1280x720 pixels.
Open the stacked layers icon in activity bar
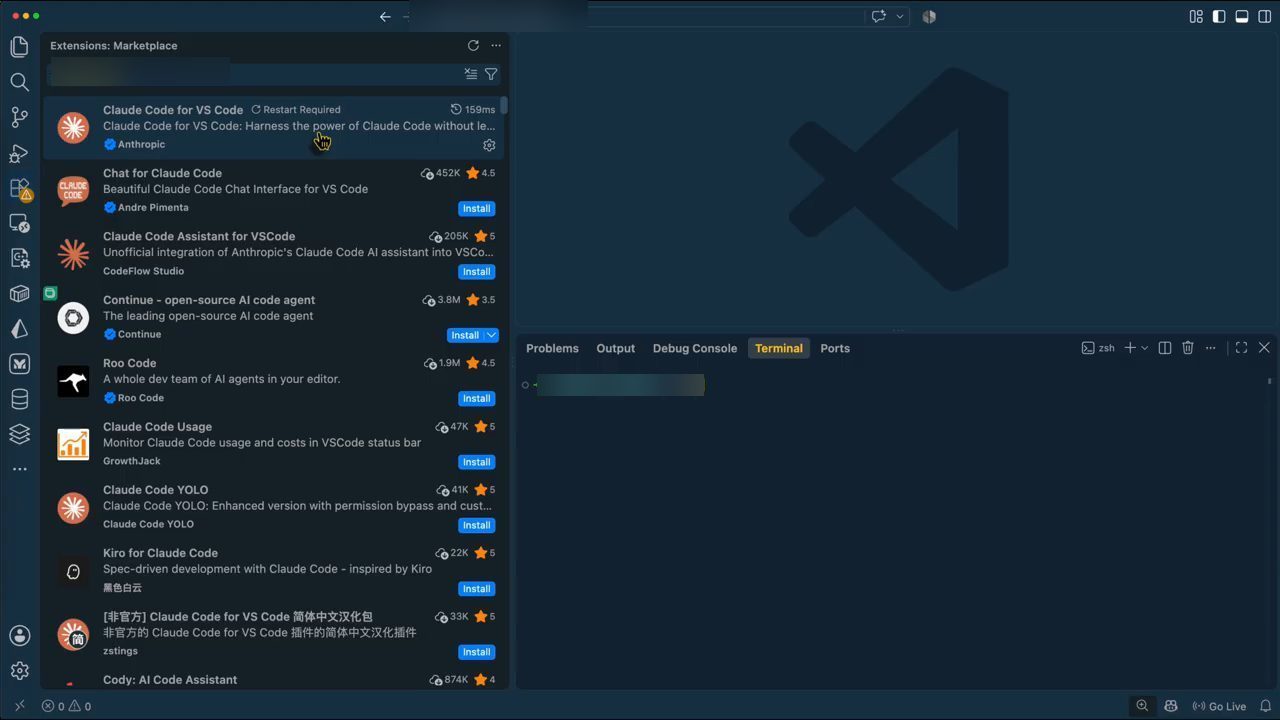[x=19, y=434]
